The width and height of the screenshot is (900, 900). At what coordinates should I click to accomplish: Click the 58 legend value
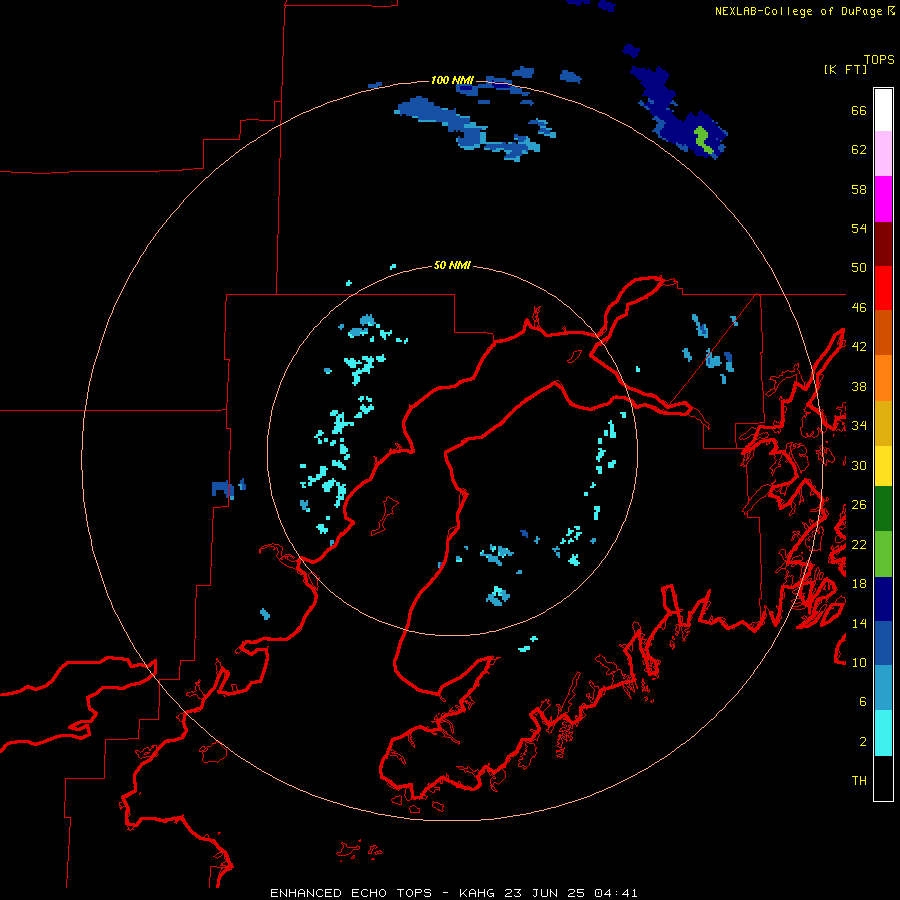[x=859, y=189]
